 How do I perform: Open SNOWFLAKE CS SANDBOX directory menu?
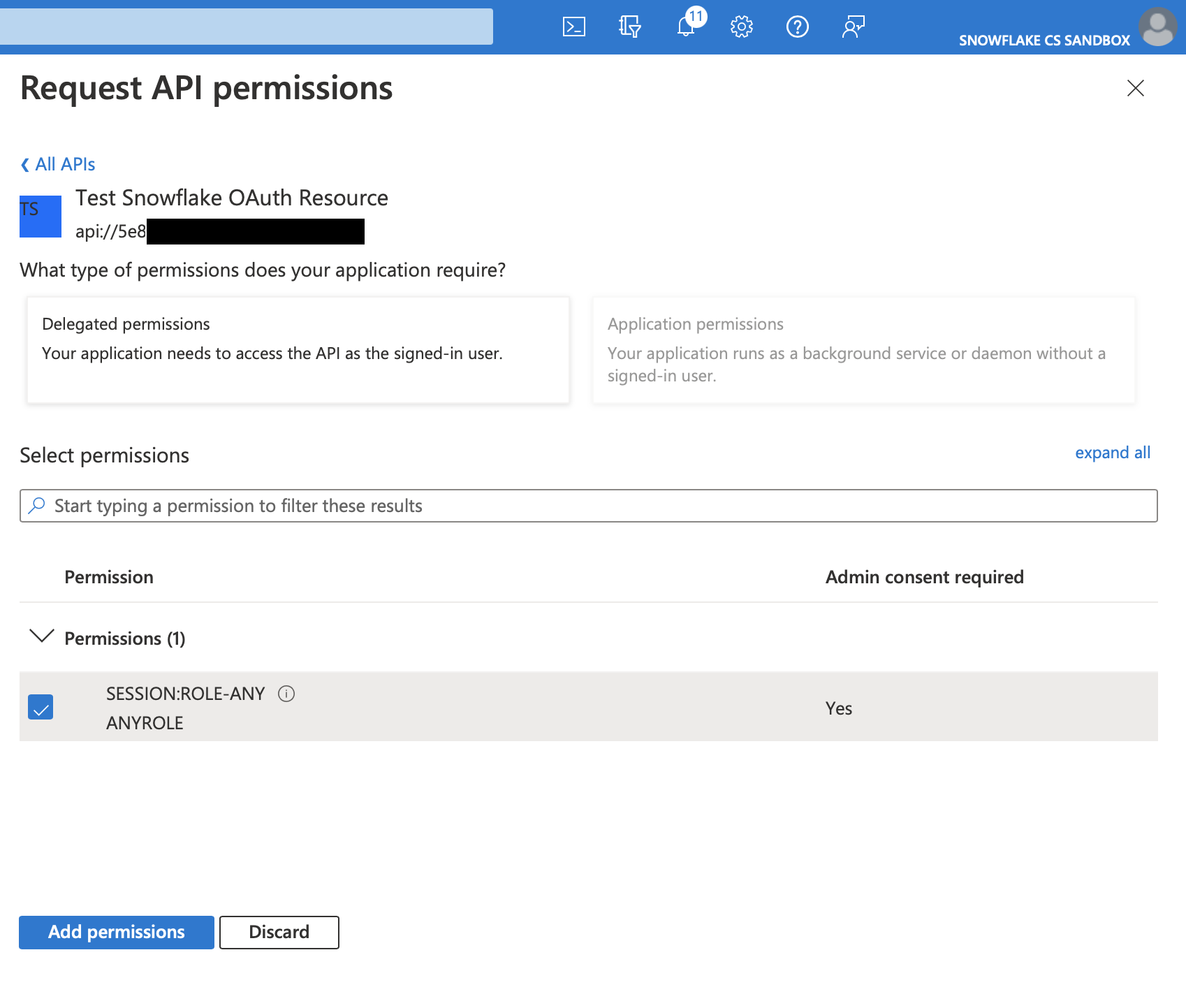[x=1045, y=40]
